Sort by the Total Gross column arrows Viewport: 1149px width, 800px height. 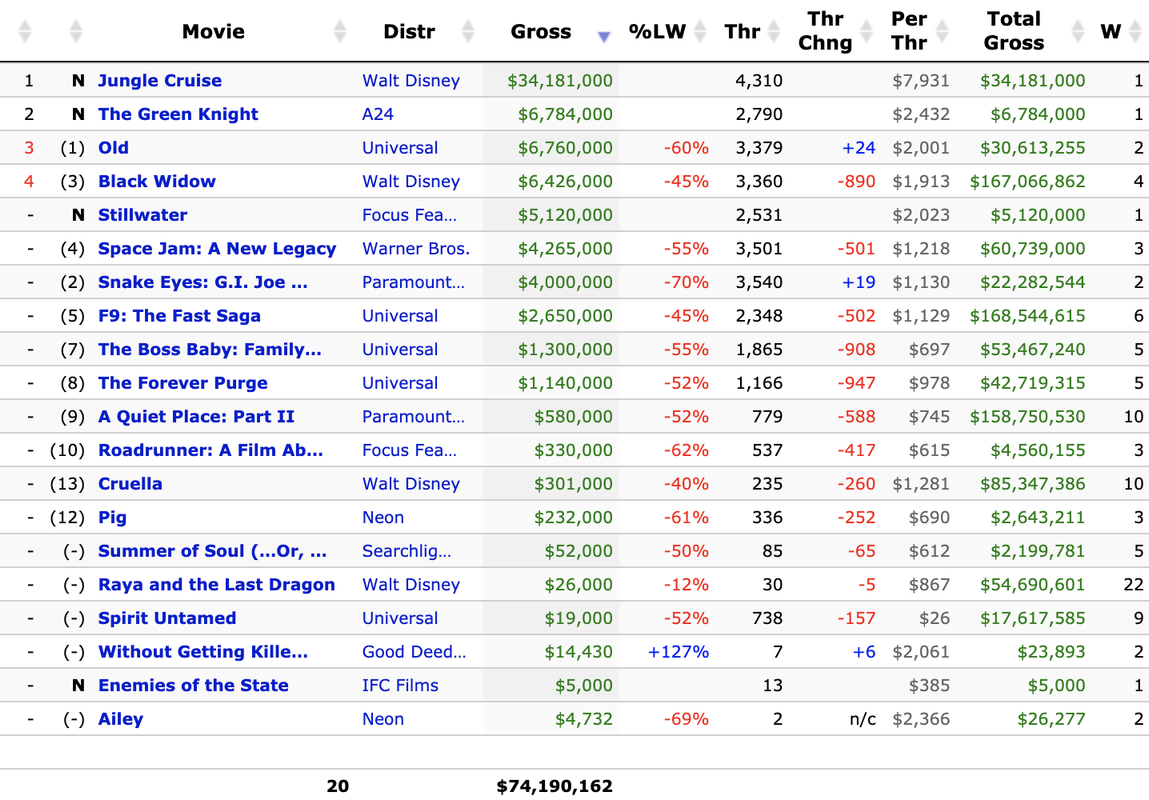[1078, 32]
